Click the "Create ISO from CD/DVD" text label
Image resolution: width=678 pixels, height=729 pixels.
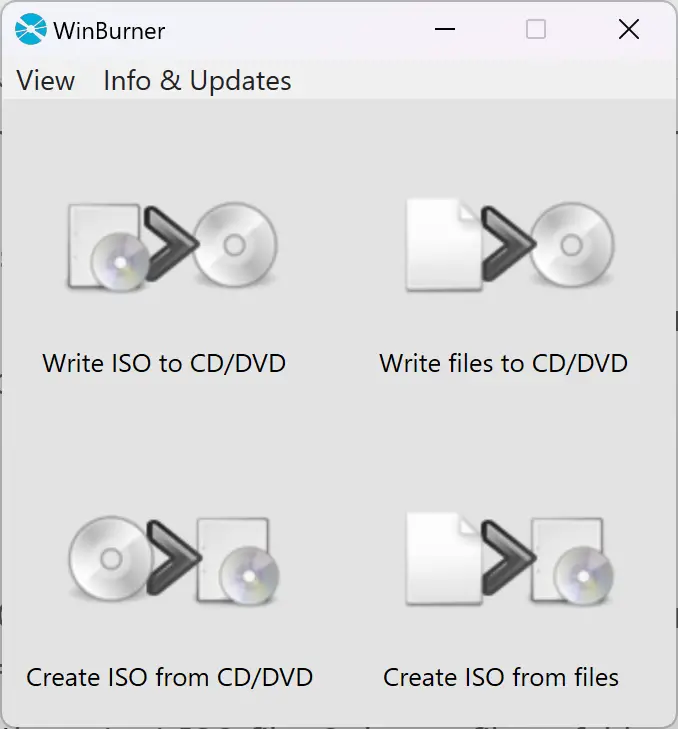coord(169,678)
